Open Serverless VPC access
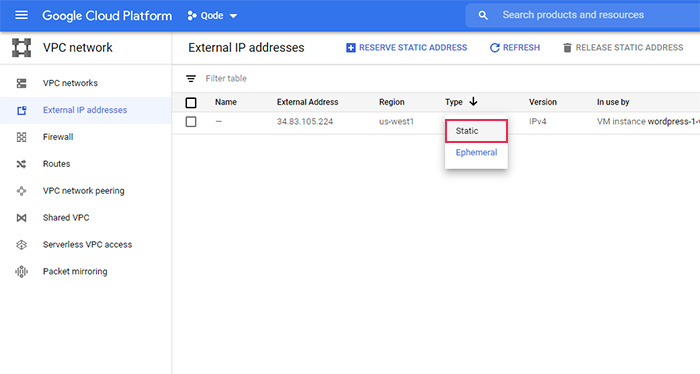Screen dimensions: 700x374 pos(88,245)
